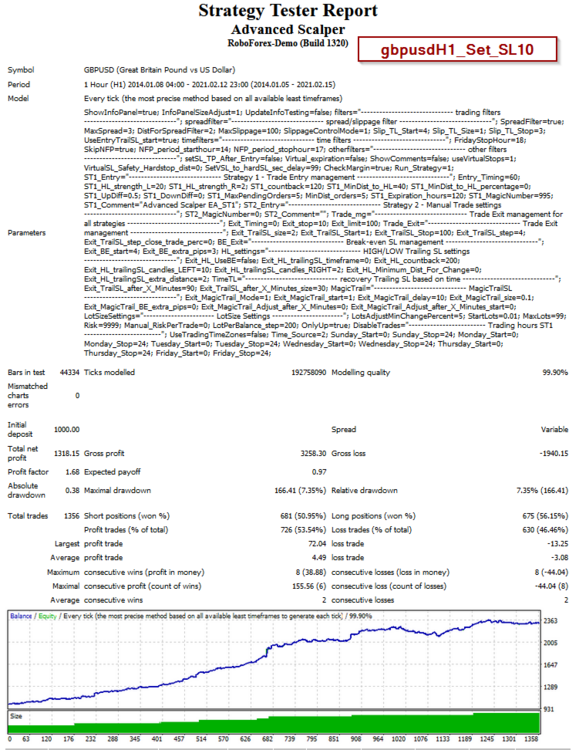This screenshot has height=750, width=579.
Task: Click the Equity legend in the chart
Action: [47, 616]
